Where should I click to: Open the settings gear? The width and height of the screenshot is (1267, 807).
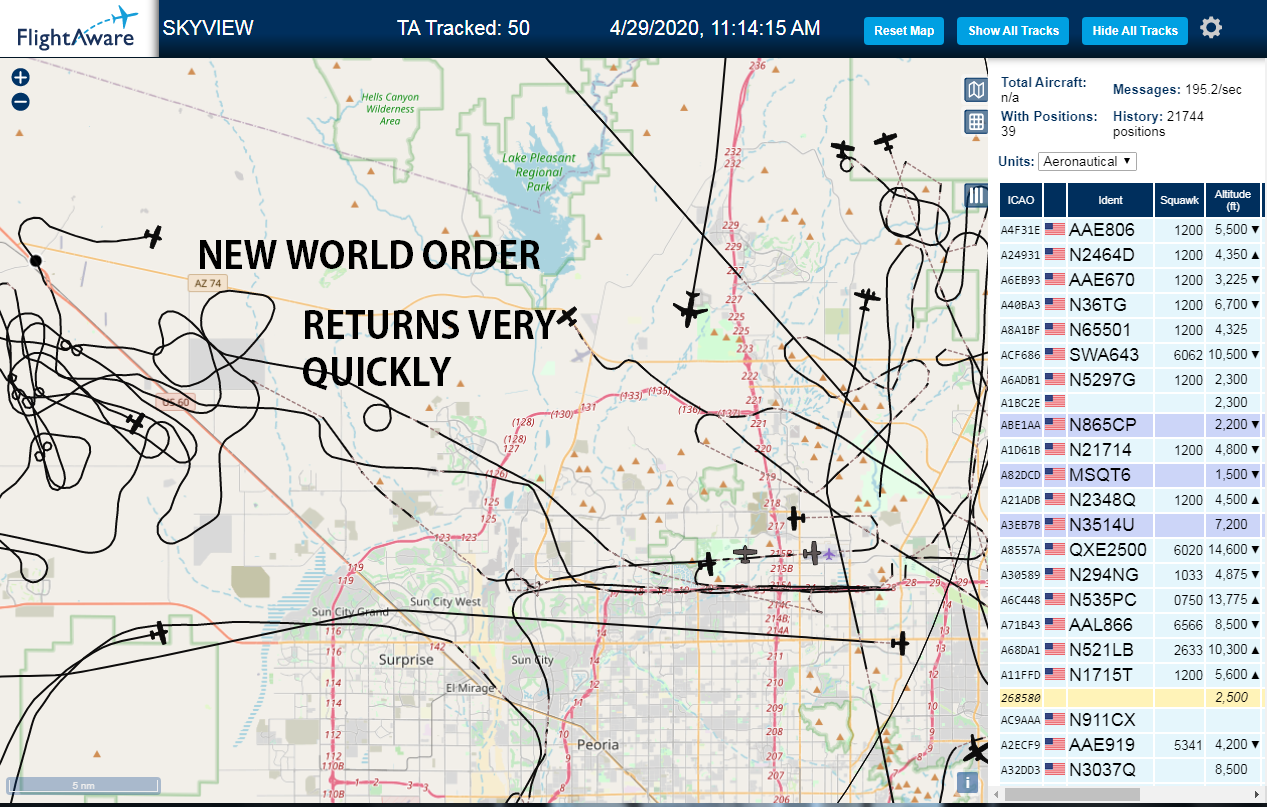(1211, 28)
